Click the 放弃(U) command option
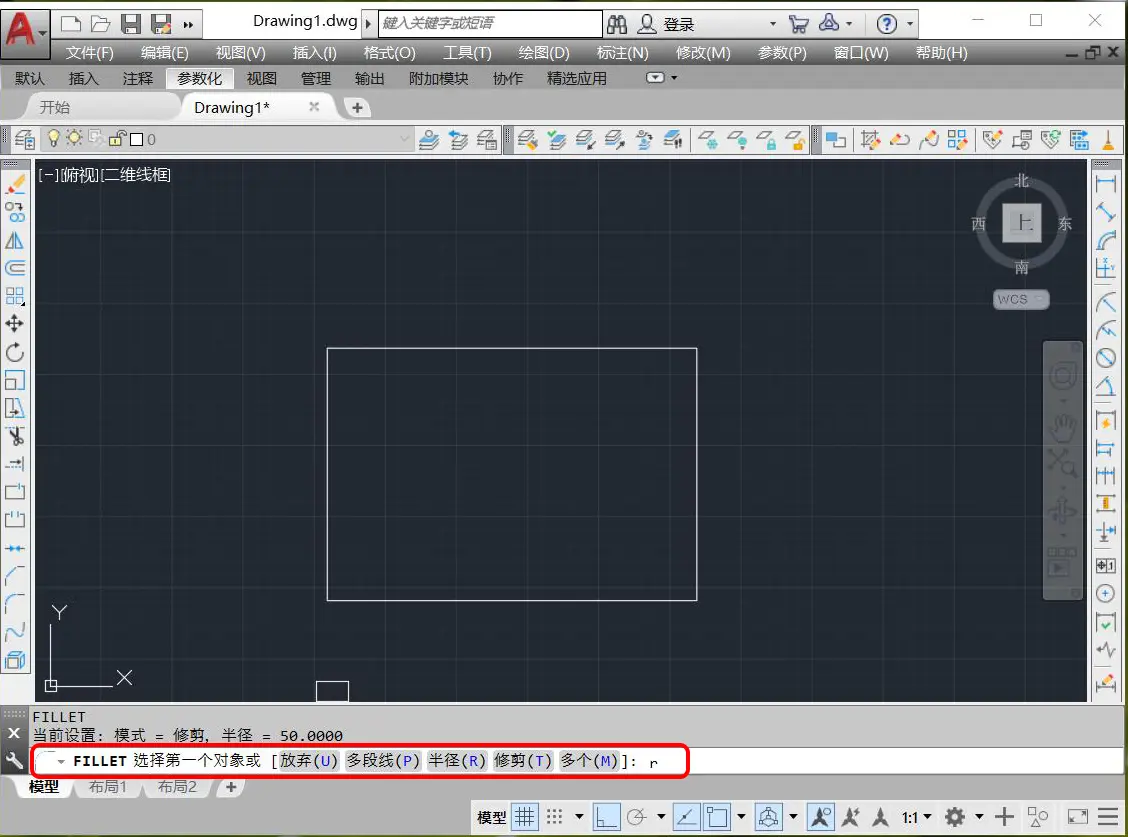 309,761
